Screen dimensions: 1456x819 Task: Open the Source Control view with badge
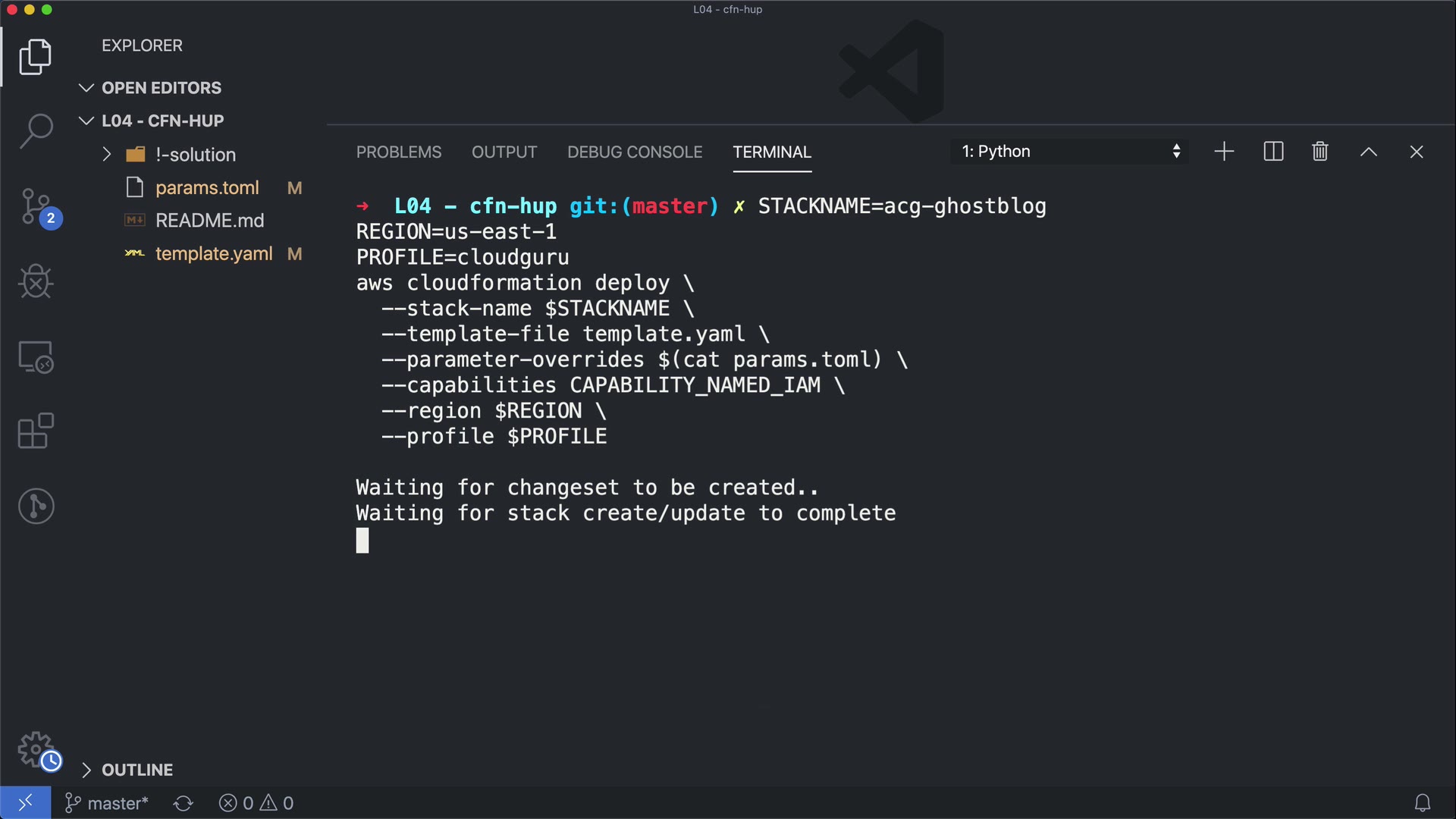pyautogui.click(x=36, y=206)
